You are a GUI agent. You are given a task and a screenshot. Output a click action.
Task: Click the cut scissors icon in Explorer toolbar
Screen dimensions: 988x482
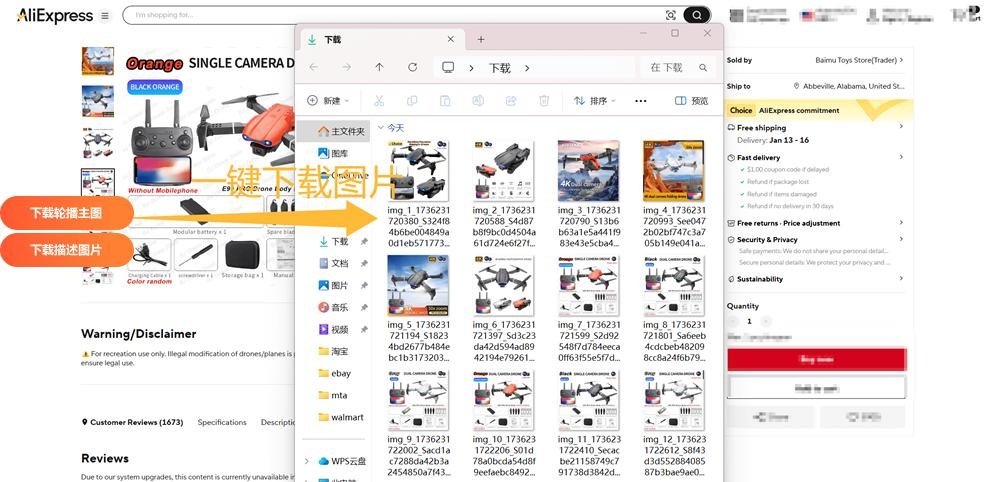[x=379, y=101]
